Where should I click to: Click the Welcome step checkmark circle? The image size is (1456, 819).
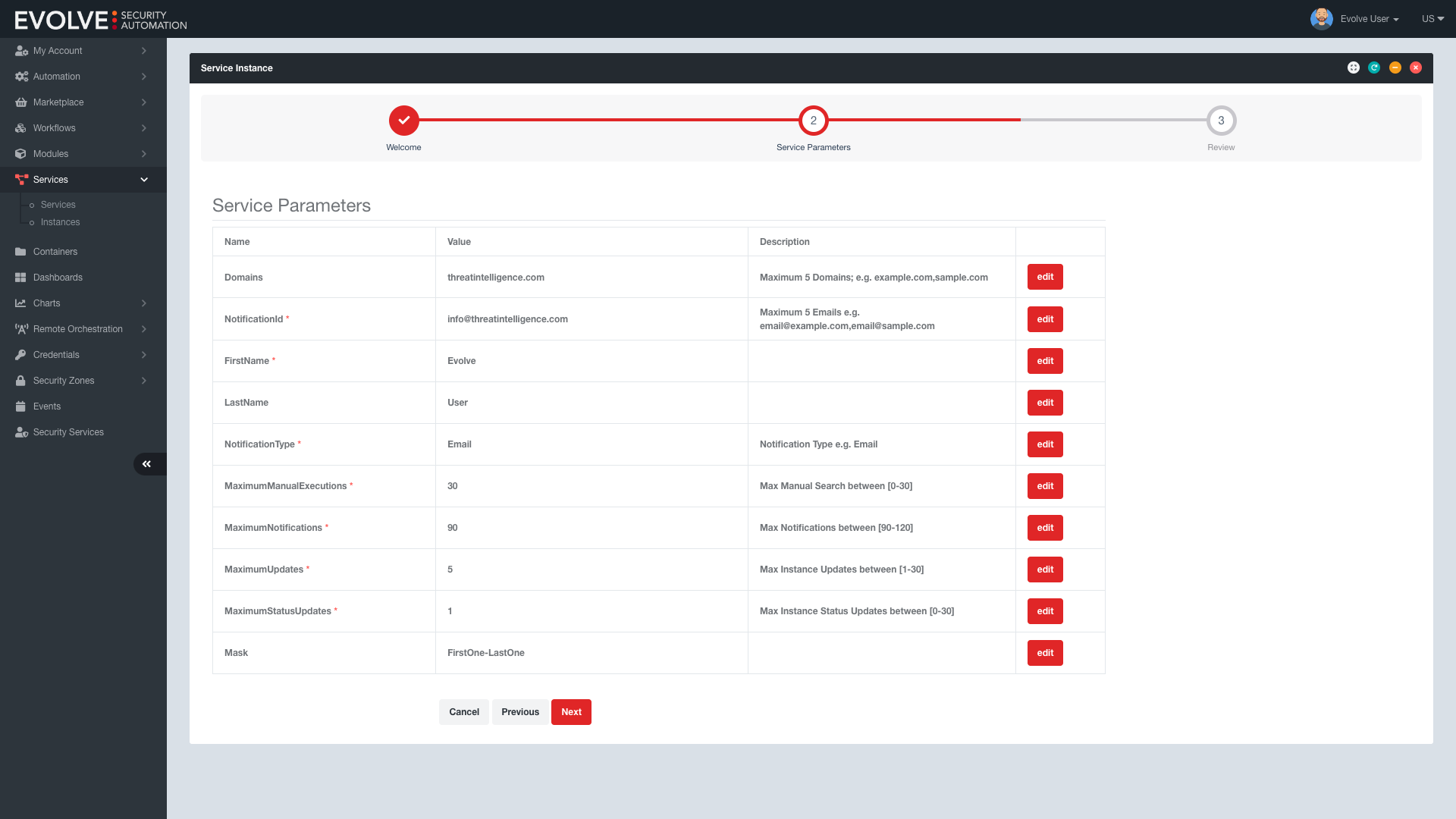404,121
